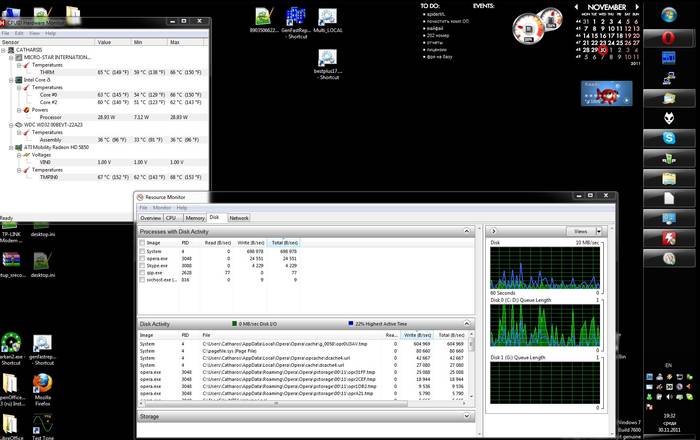Click the network computers icon in taskbar
This screenshot has width=700, height=440.
pyautogui.click(x=669, y=78)
